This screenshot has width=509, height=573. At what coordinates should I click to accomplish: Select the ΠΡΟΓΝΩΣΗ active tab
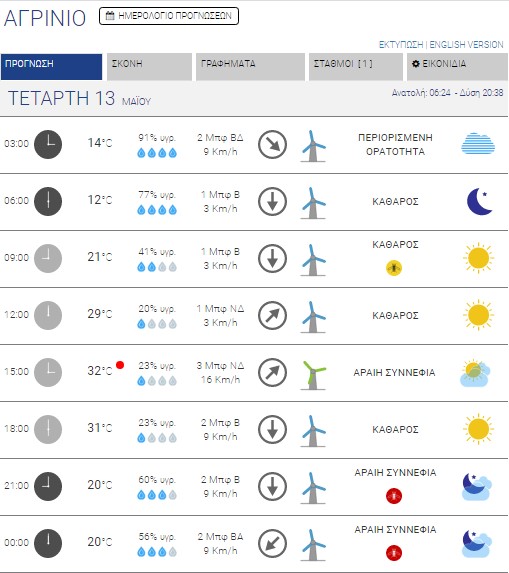pyautogui.click(x=52, y=67)
